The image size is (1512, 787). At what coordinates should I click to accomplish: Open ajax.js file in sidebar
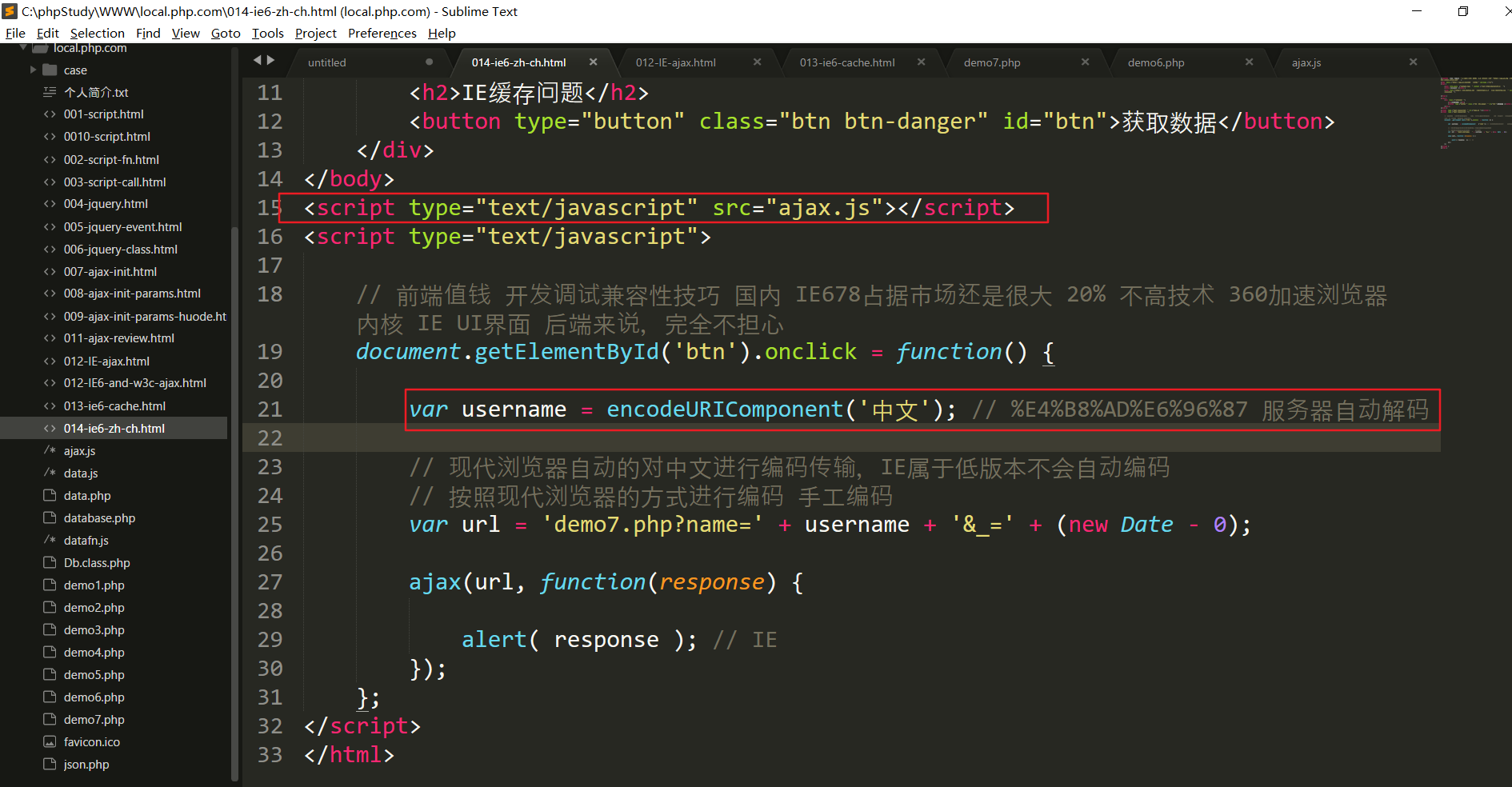tap(79, 451)
